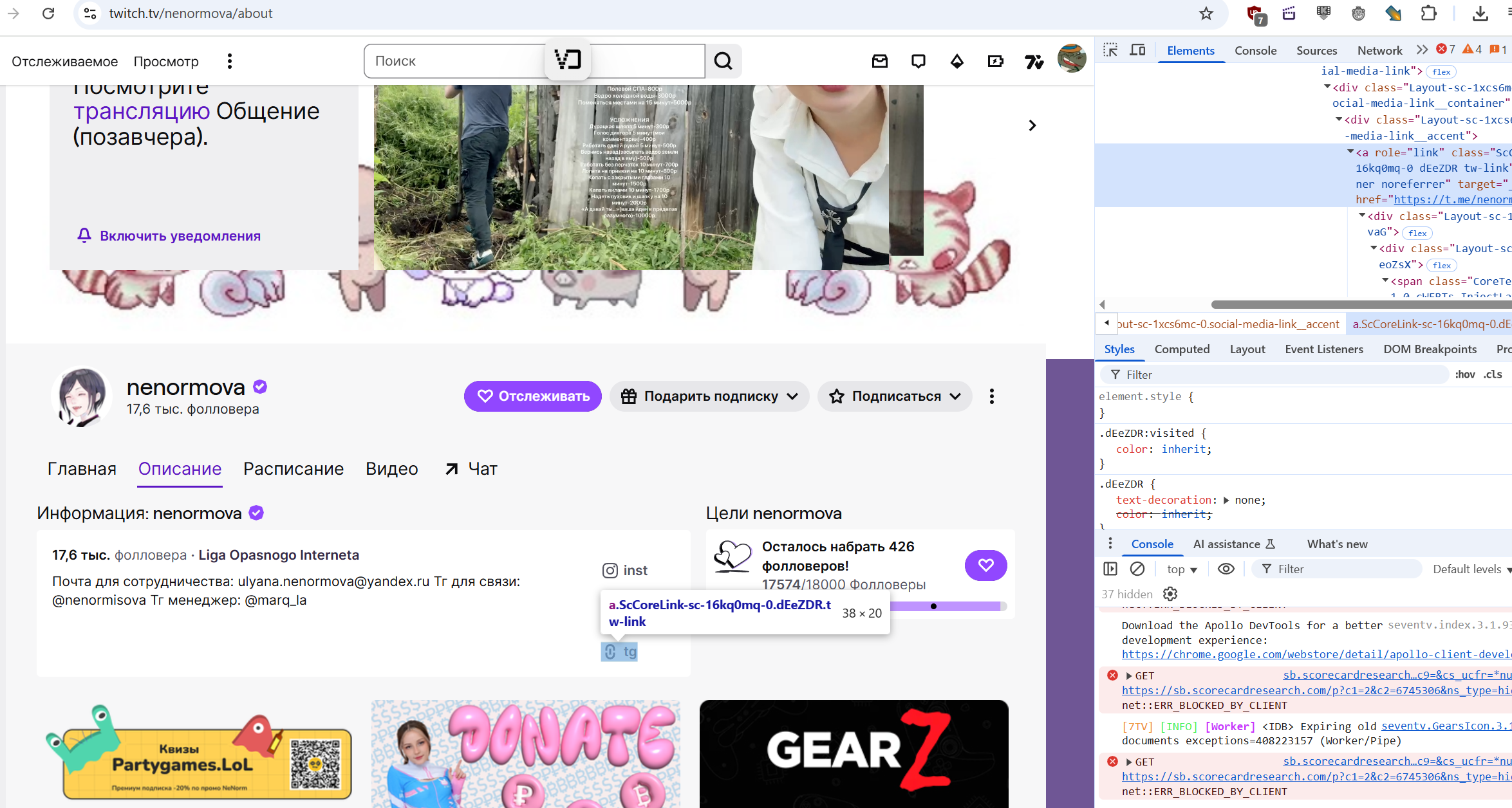
Task: Switch to DevTools Network tab
Action: click(x=1379, y=50)
